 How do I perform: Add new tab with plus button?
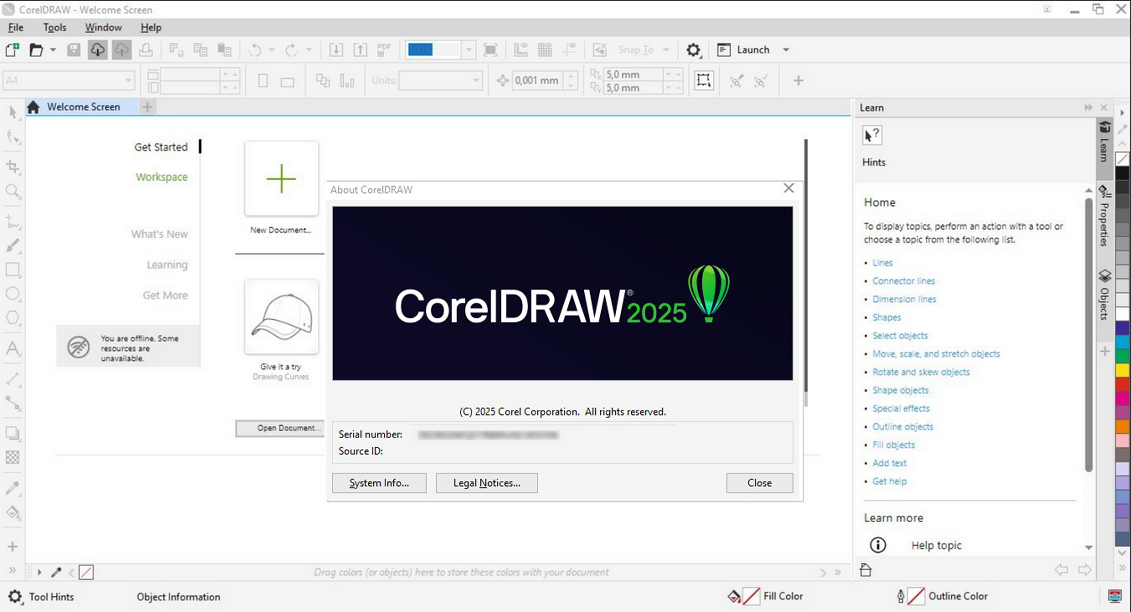(x=147, y=107)
